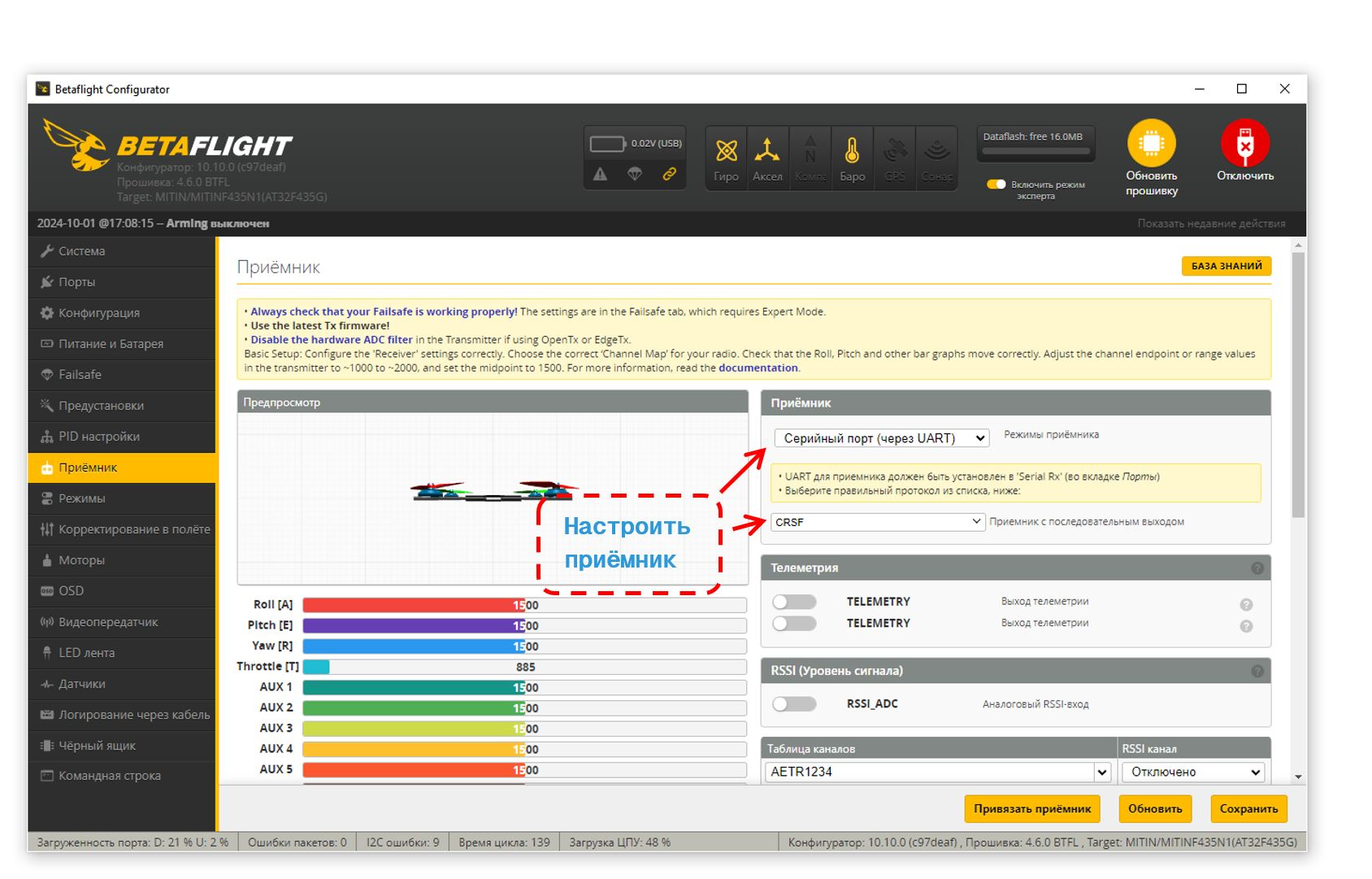Open the Моторы tab
This screenshot has width=1372, height=879.
coord(122,560)
